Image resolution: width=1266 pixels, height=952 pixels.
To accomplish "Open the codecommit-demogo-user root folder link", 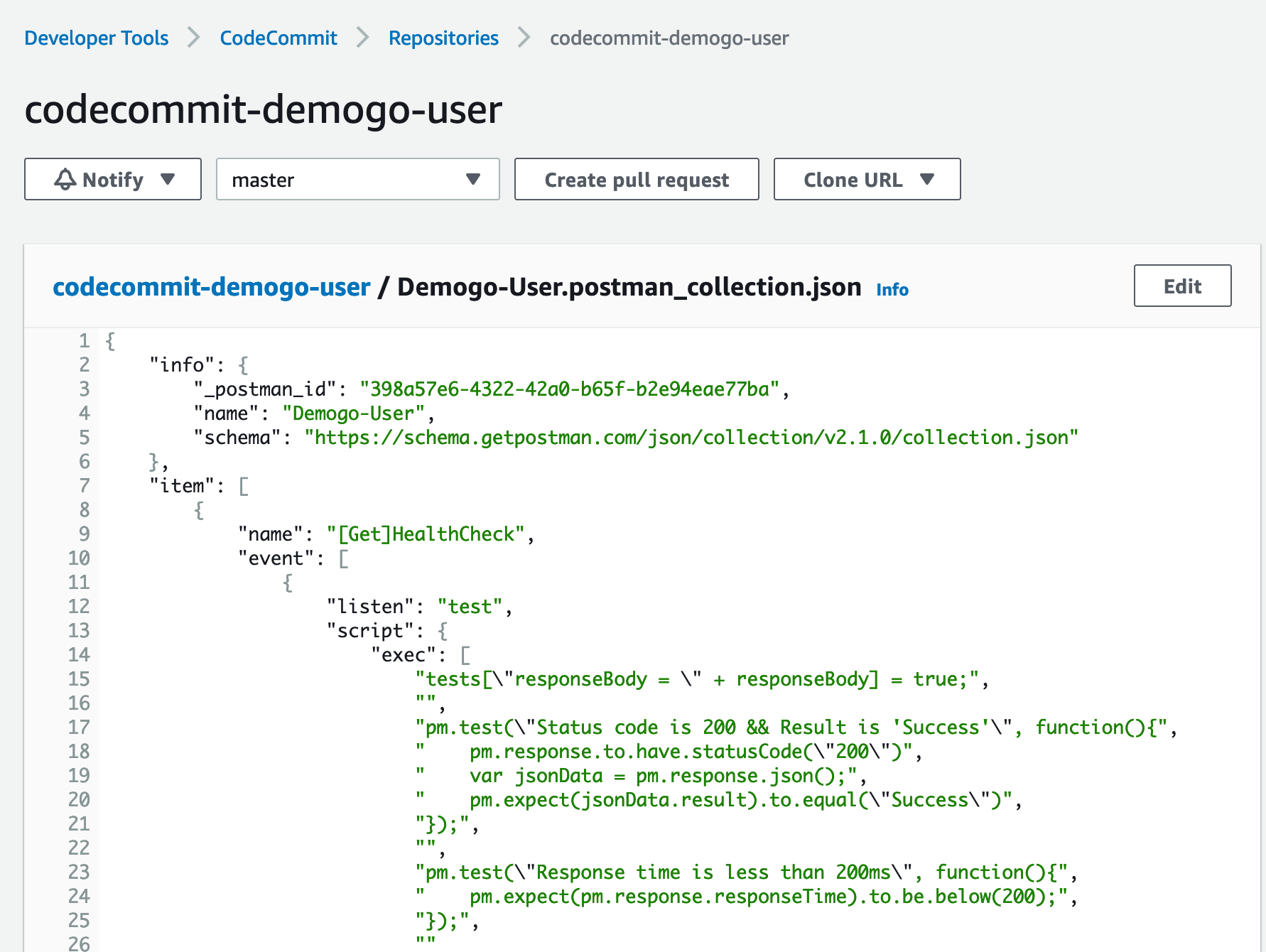I will pos(212,286).
